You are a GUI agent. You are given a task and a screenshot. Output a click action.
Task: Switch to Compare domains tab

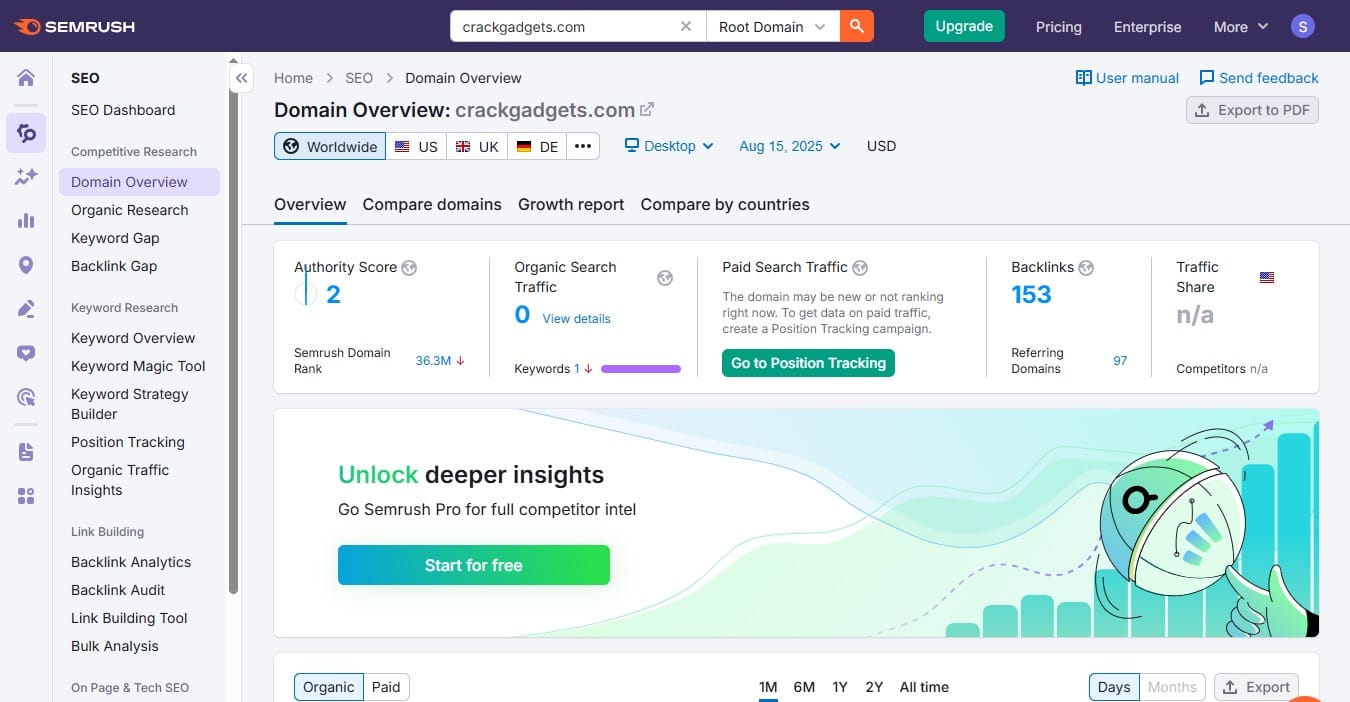pyautogui.click(x=432, y=204)
